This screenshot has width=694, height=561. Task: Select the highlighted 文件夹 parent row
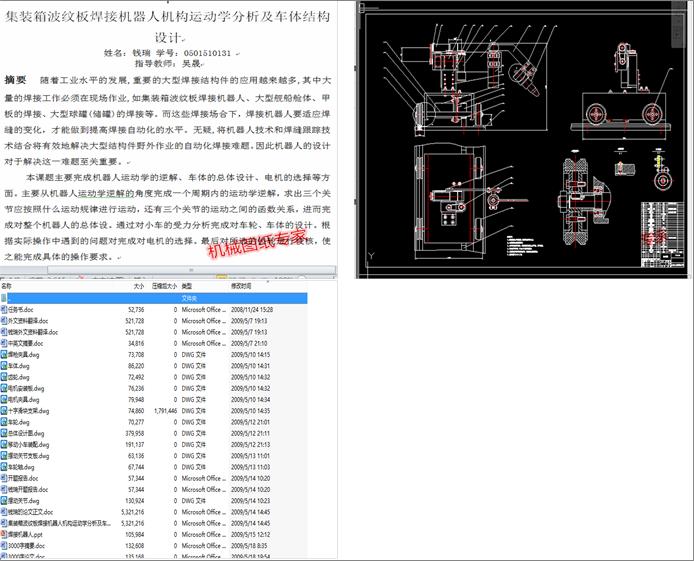tap(154, 298)
